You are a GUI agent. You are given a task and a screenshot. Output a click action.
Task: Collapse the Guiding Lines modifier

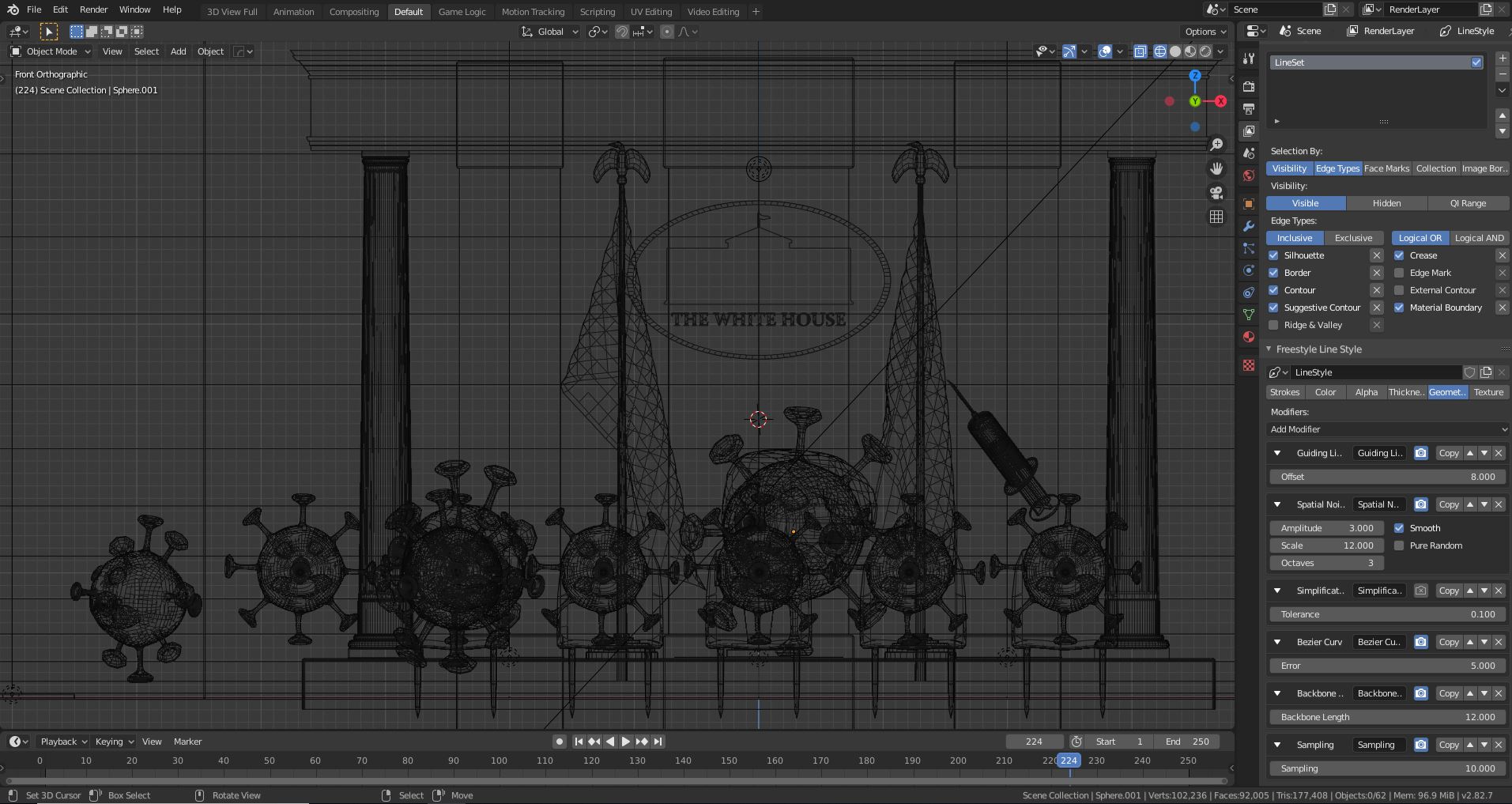(1277, 453)
